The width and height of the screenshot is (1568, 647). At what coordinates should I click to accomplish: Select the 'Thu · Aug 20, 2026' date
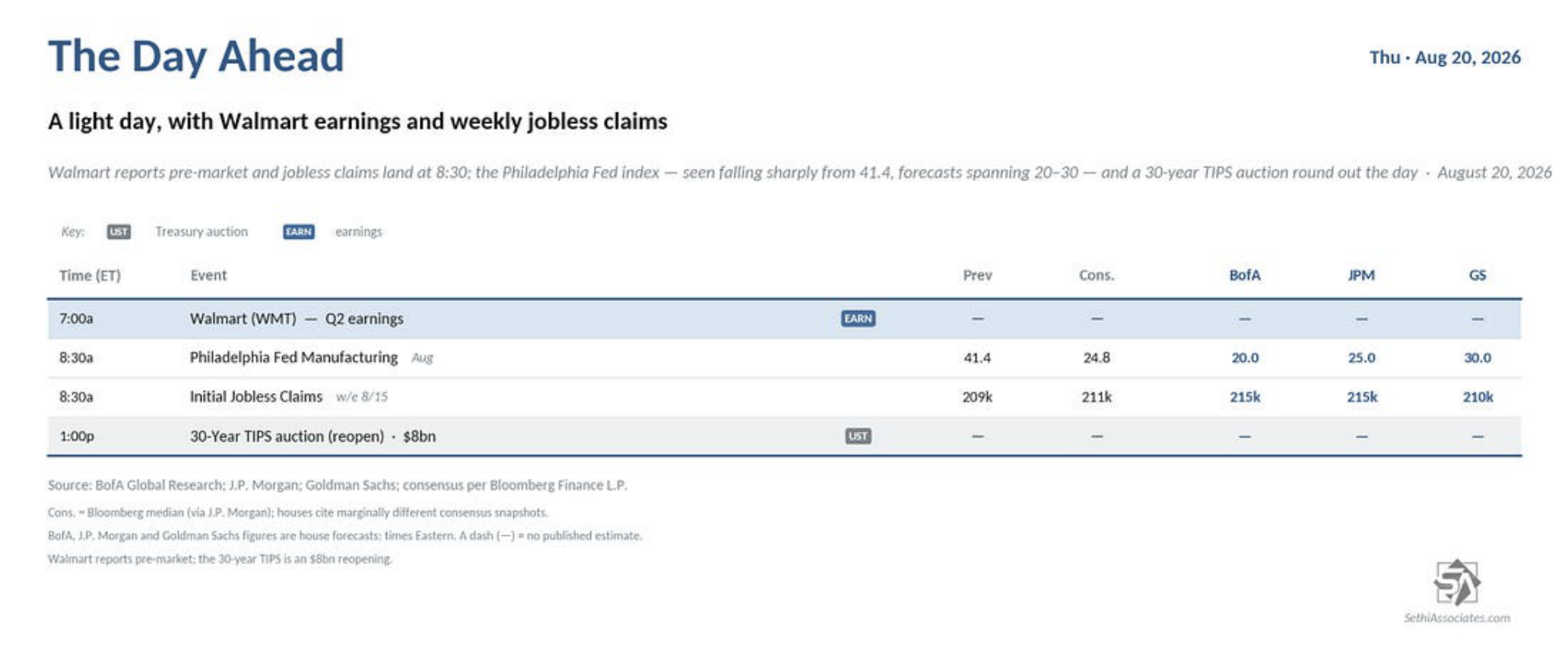click(1445, 58)
